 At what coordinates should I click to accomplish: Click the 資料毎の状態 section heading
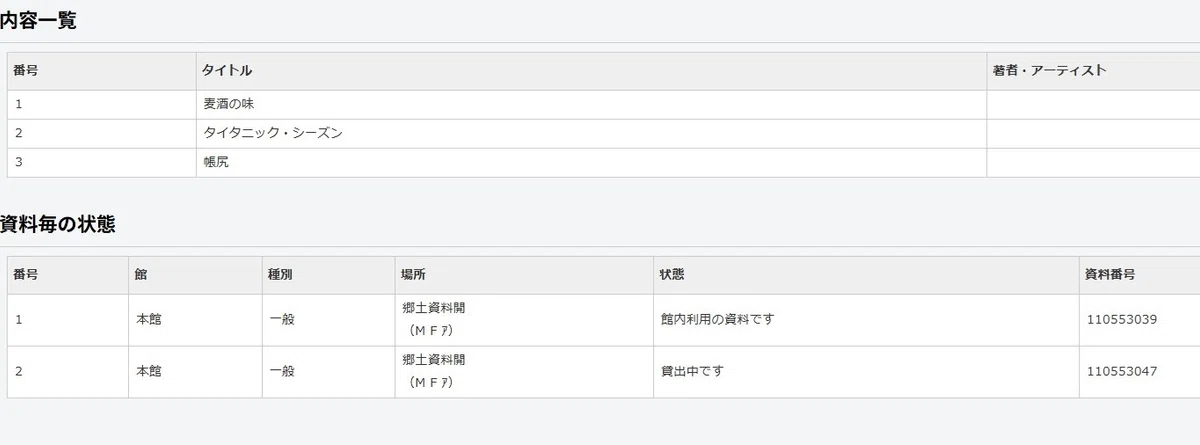pyautogui.click(x=57, y=224)
